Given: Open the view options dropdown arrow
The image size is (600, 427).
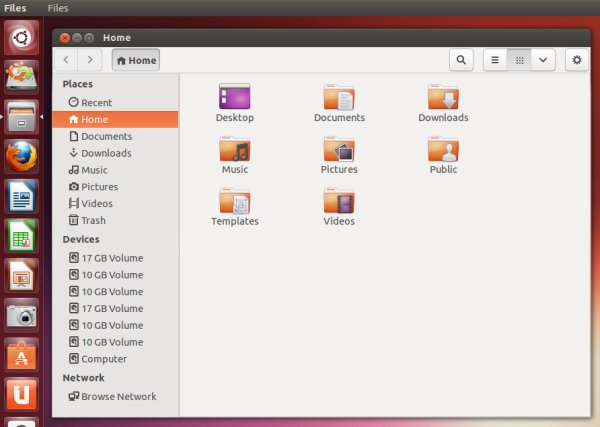Looking at the screenshot, I should (x=543, y=60).
